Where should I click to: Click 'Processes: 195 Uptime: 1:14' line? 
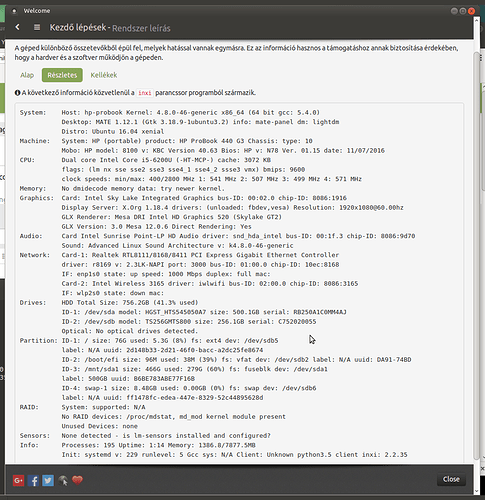(x=158, y=445)
